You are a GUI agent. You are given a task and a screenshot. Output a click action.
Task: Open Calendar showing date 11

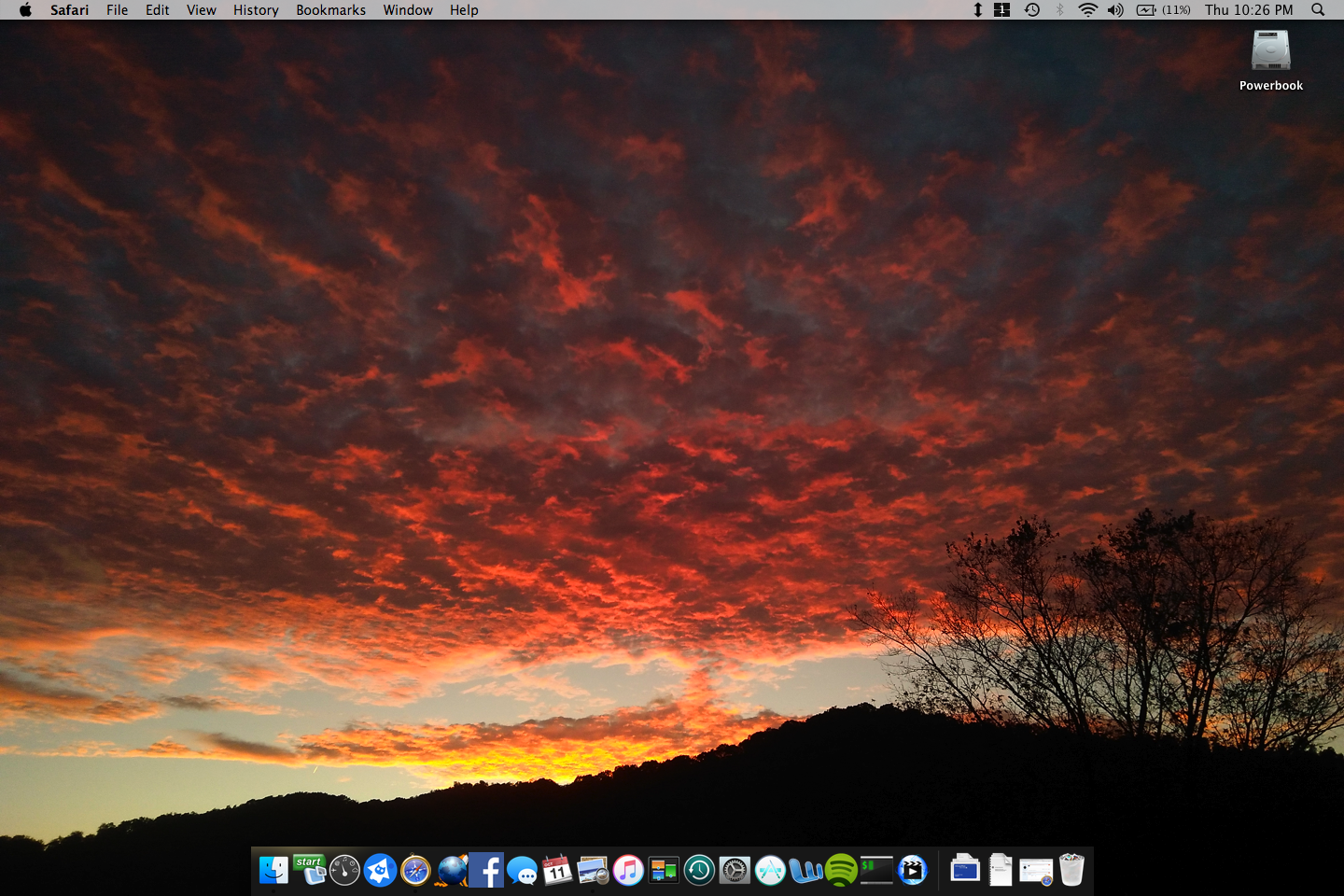click(x=557, y=870)
